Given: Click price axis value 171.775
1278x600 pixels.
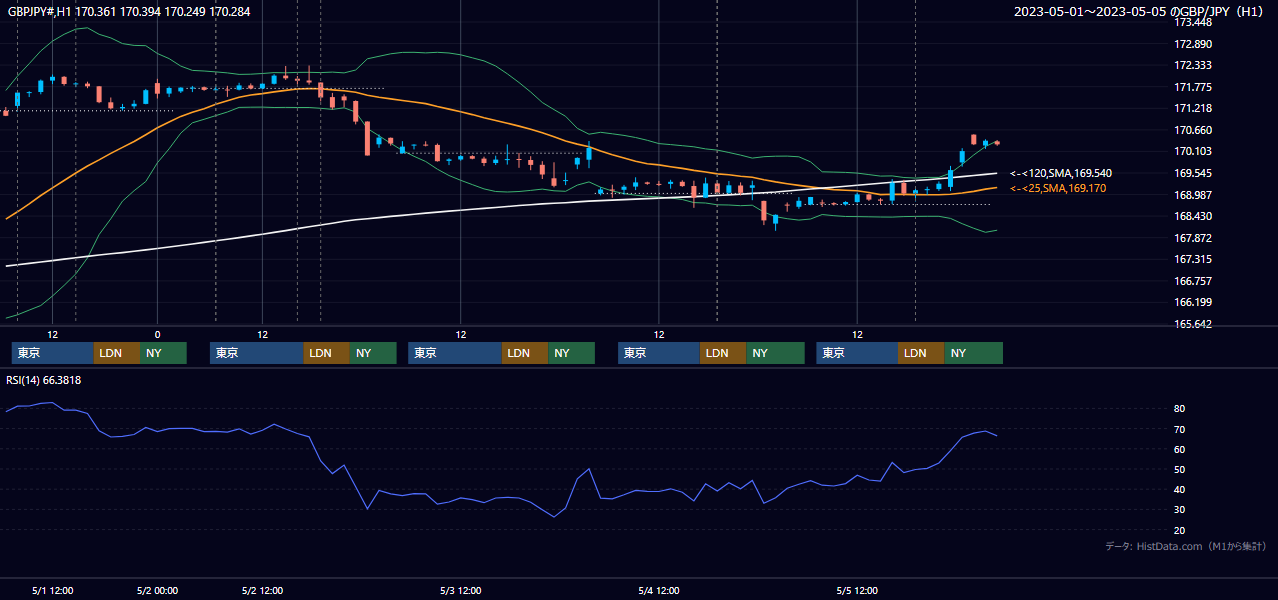Looking at the screenshot, I should pos(1193,87).
